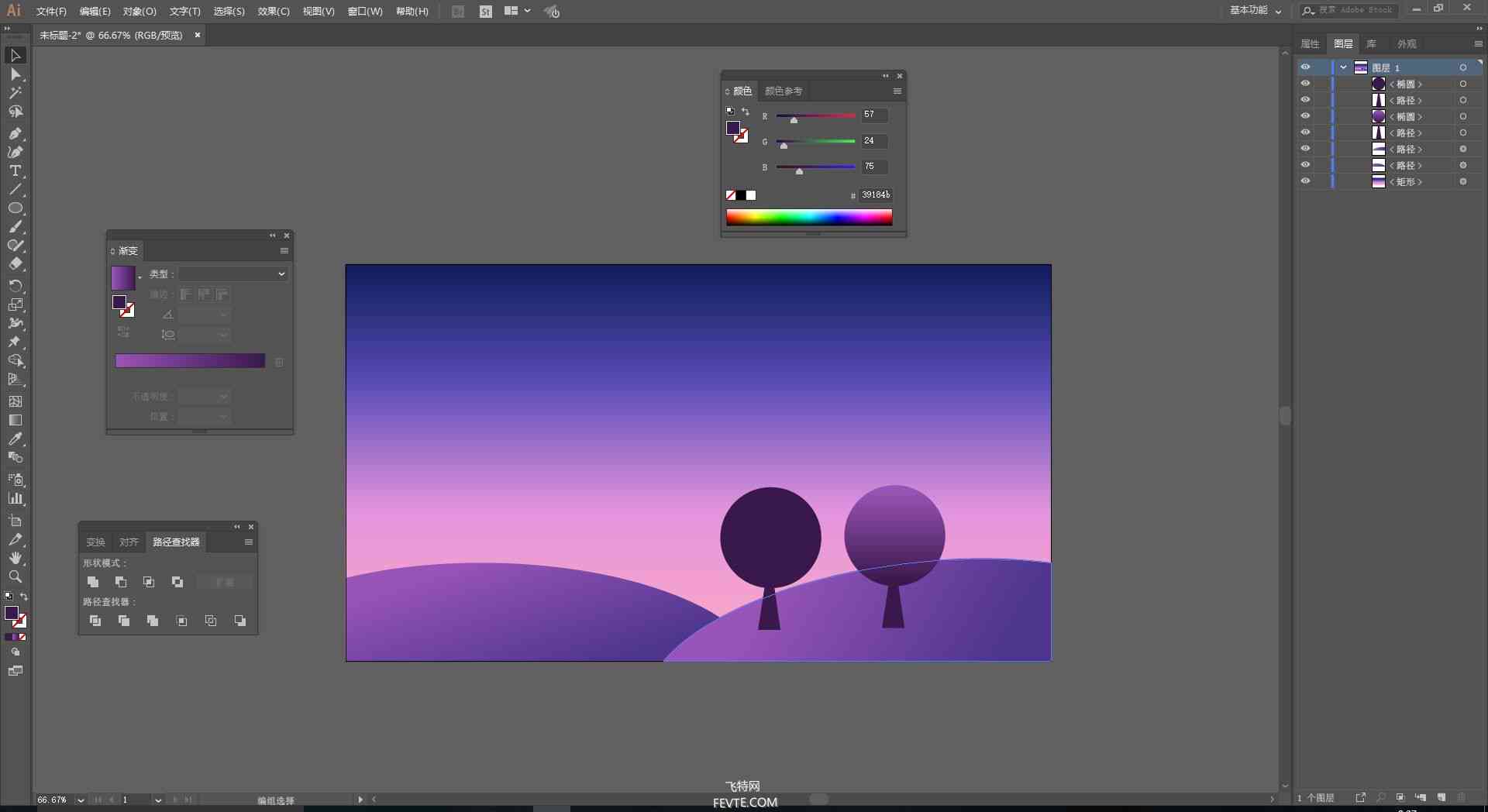Open the 窗口(W) menu
1488x812 pixels.
(x=365, y=12)
